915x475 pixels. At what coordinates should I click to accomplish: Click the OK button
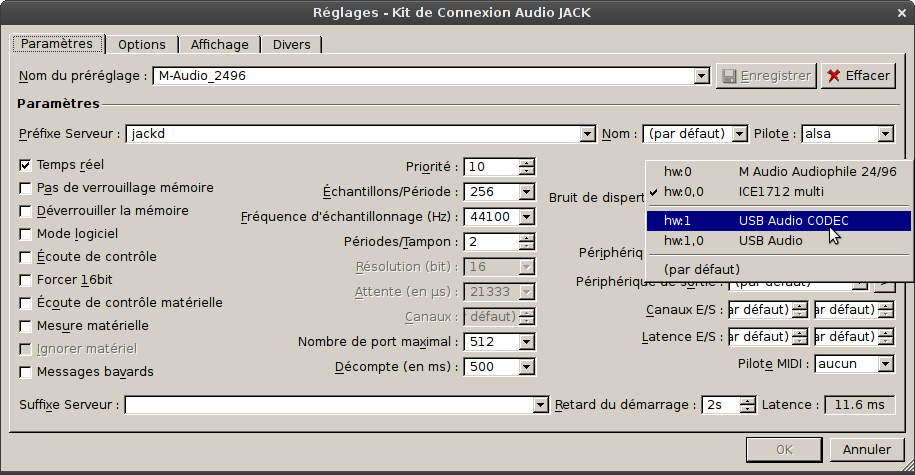tap(784, 450)
